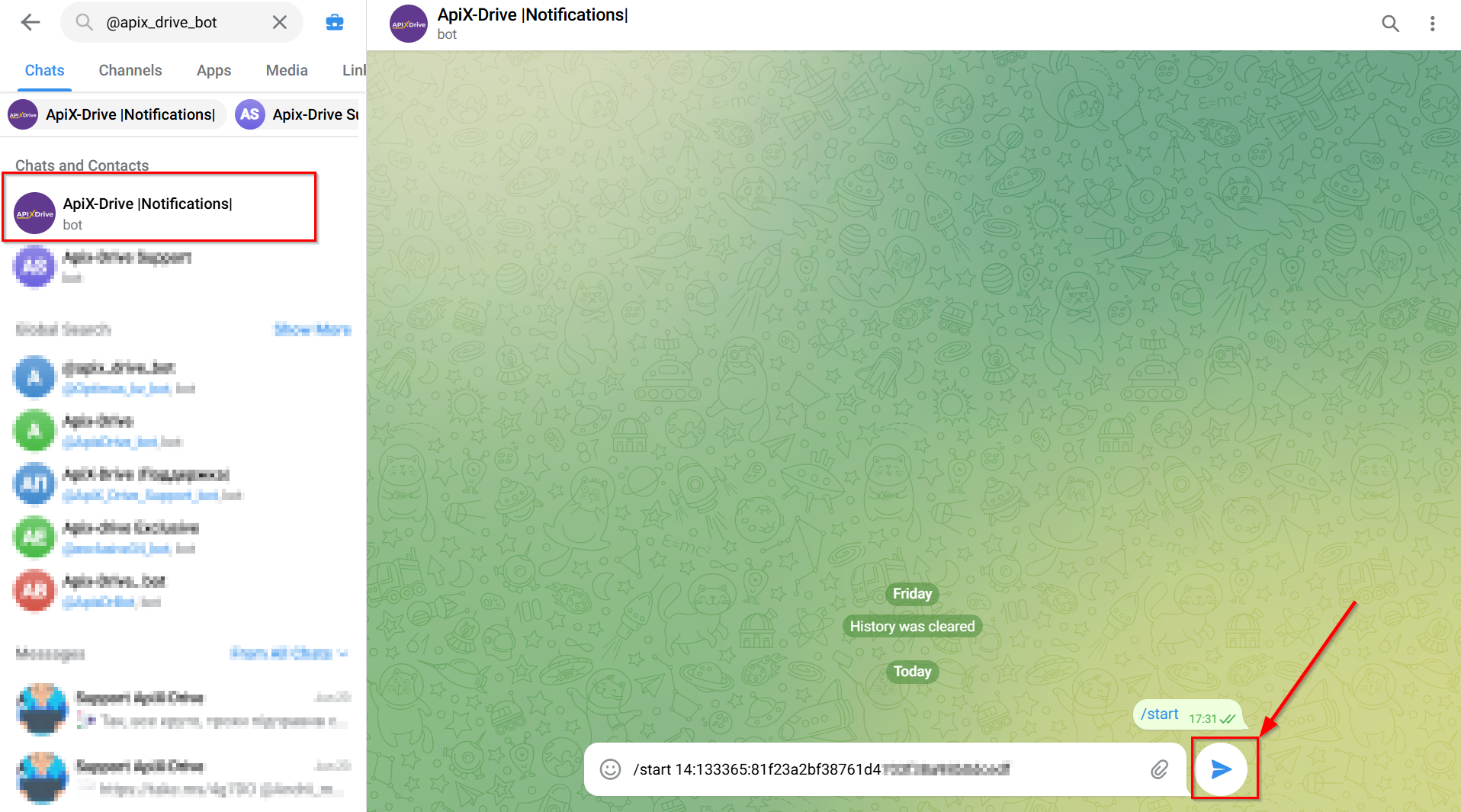1461x812 pixels.
Task: Open the blue briefcase folder icon
Action: 335,22
